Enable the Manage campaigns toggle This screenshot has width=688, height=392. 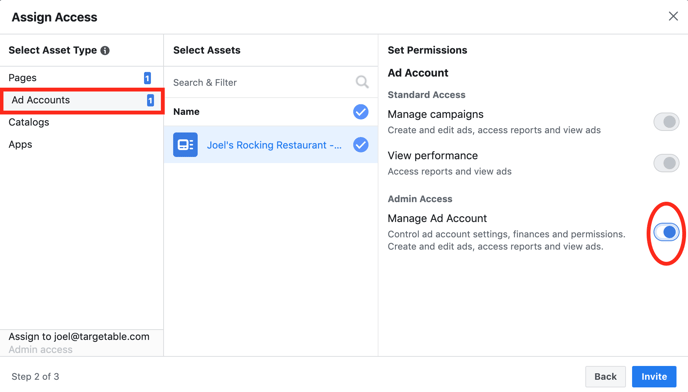[x=666, y=122]
